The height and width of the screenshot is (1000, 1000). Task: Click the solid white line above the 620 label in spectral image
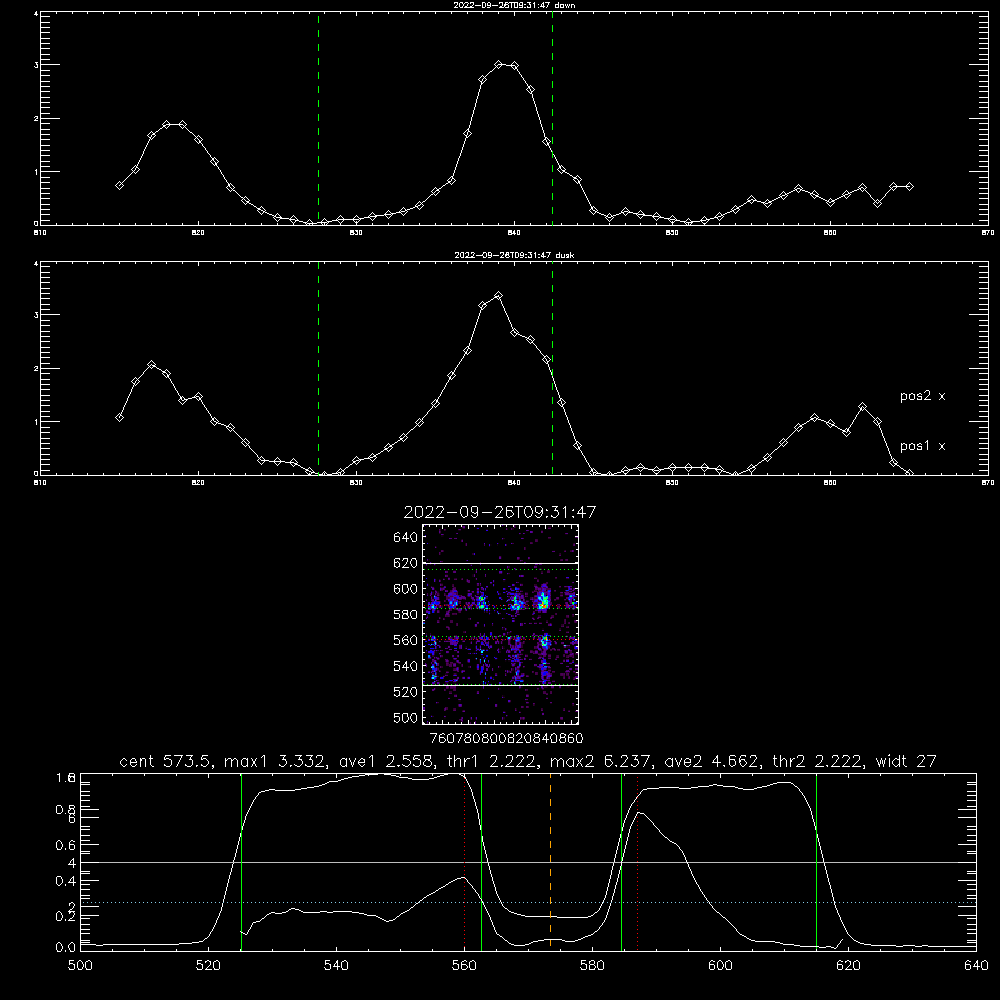501,564
